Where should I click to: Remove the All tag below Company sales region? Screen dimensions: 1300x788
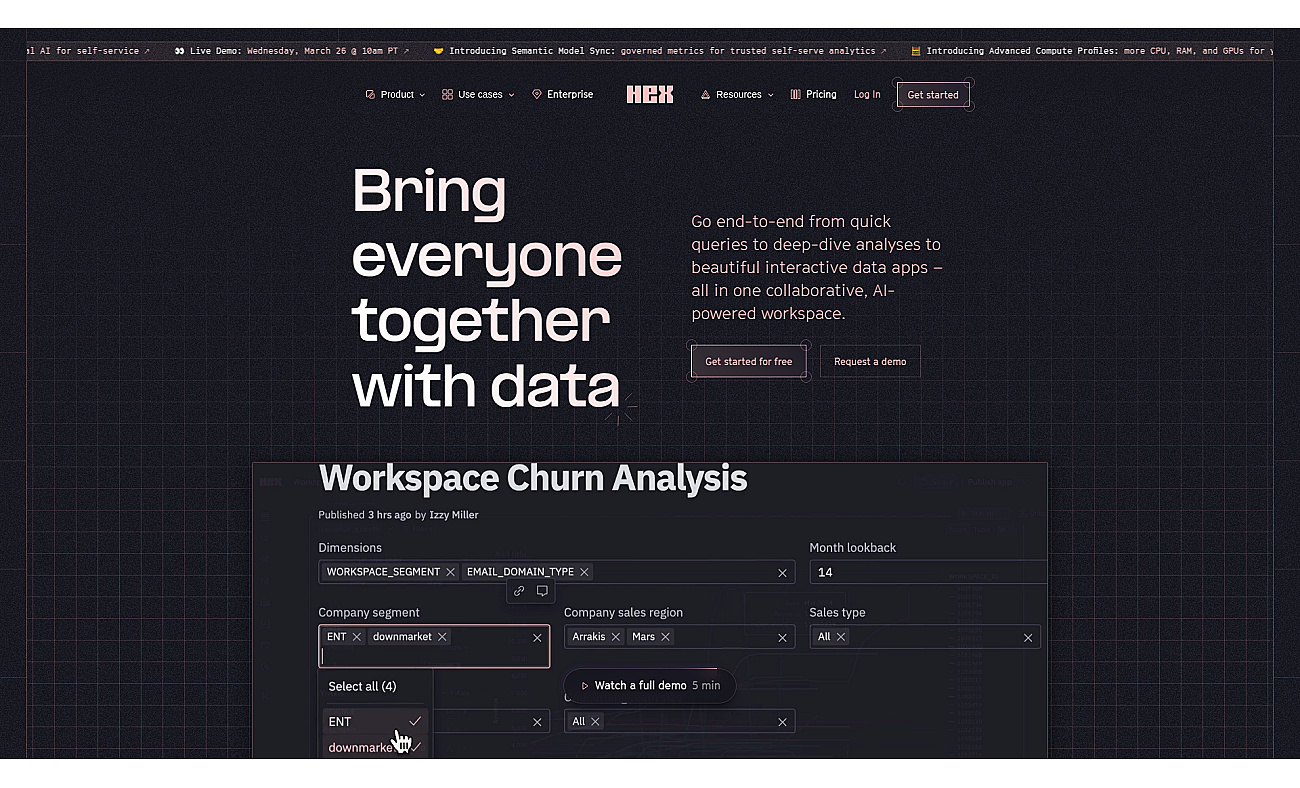595,722
